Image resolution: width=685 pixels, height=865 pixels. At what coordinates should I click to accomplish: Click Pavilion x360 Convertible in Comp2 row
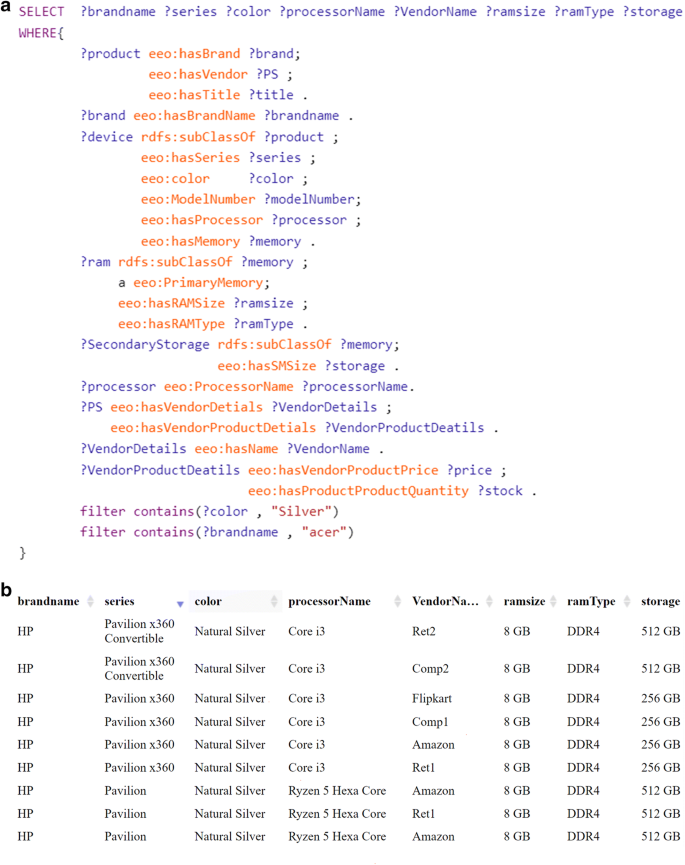pyautogui.click(x=140, y=669)
